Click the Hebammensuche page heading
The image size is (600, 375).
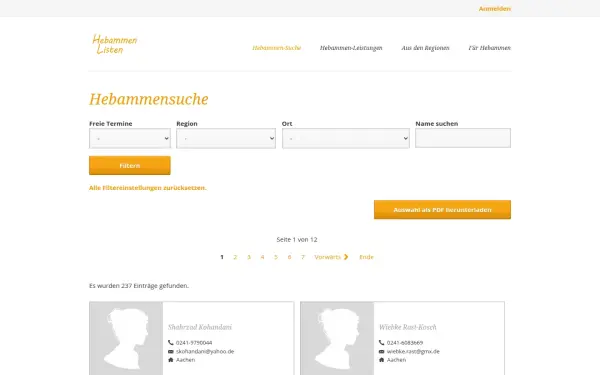click(x=148, y=99)
